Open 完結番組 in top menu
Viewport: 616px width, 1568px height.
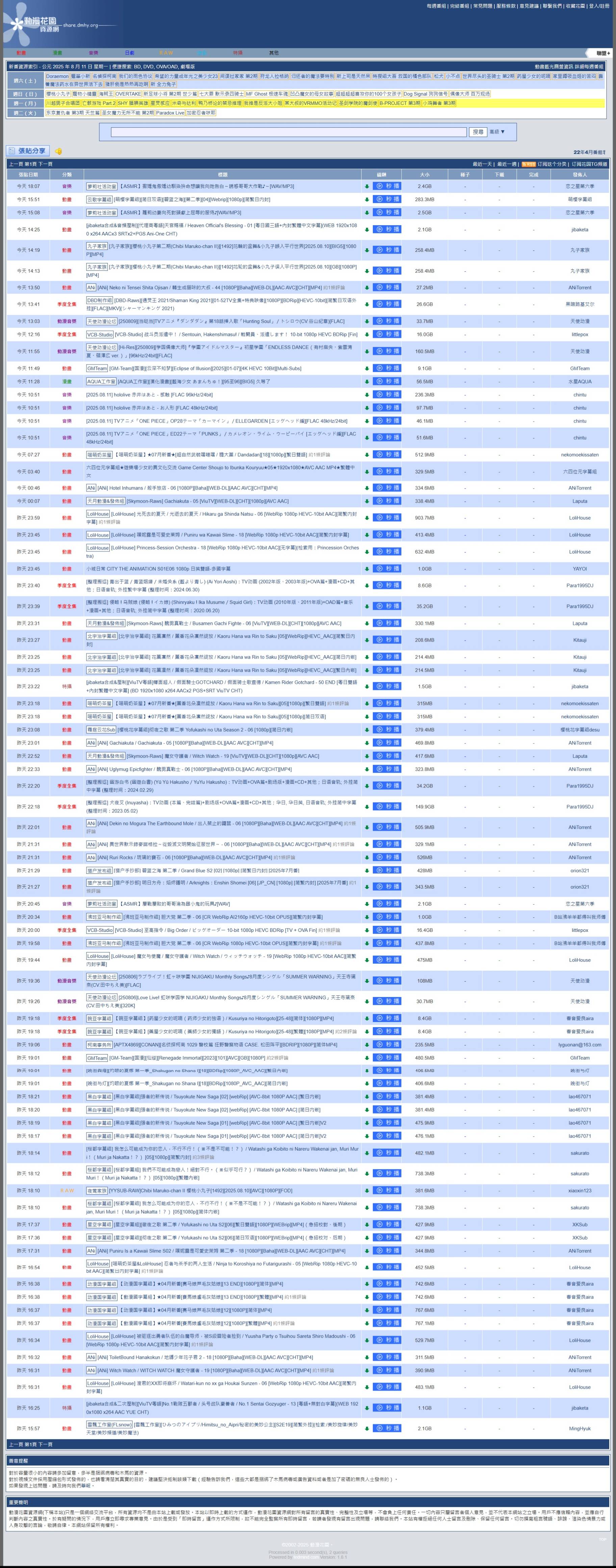[459, 6]
